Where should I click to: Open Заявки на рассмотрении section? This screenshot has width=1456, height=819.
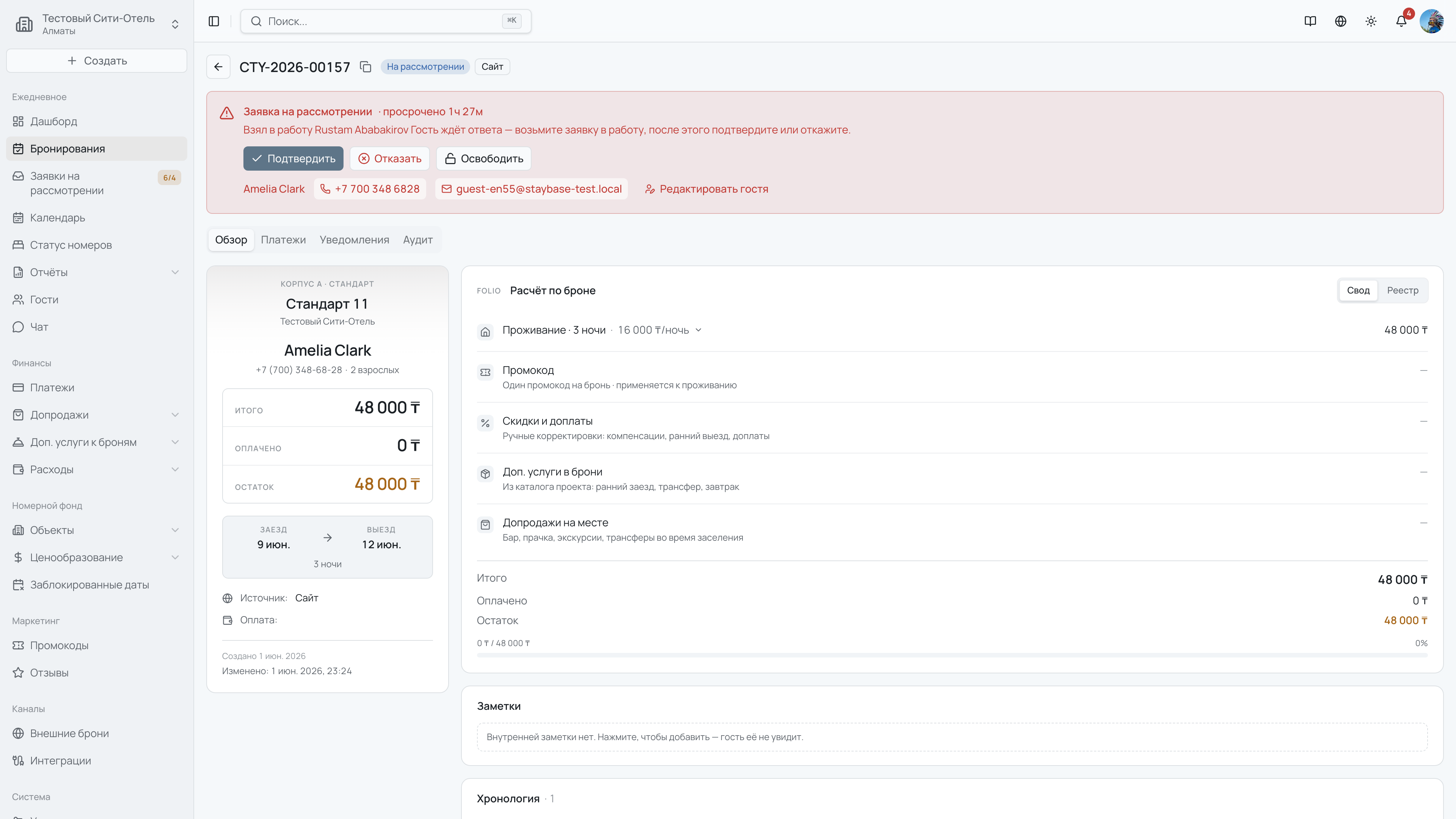pos(97,183)
